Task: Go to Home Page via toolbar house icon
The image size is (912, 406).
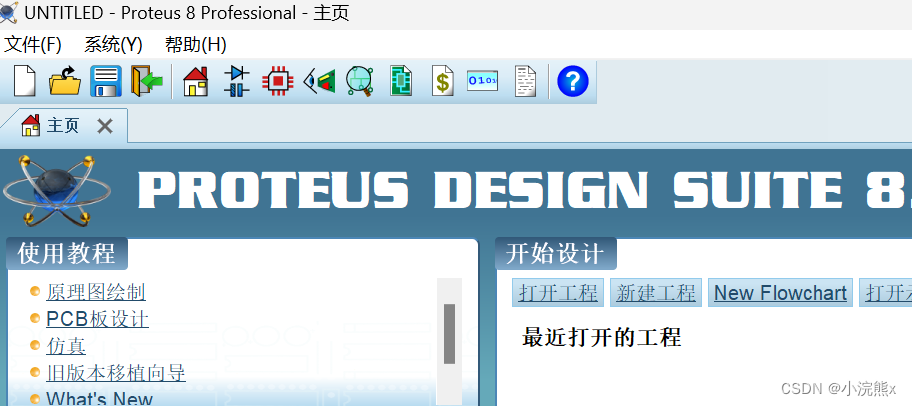Action: 195,81
